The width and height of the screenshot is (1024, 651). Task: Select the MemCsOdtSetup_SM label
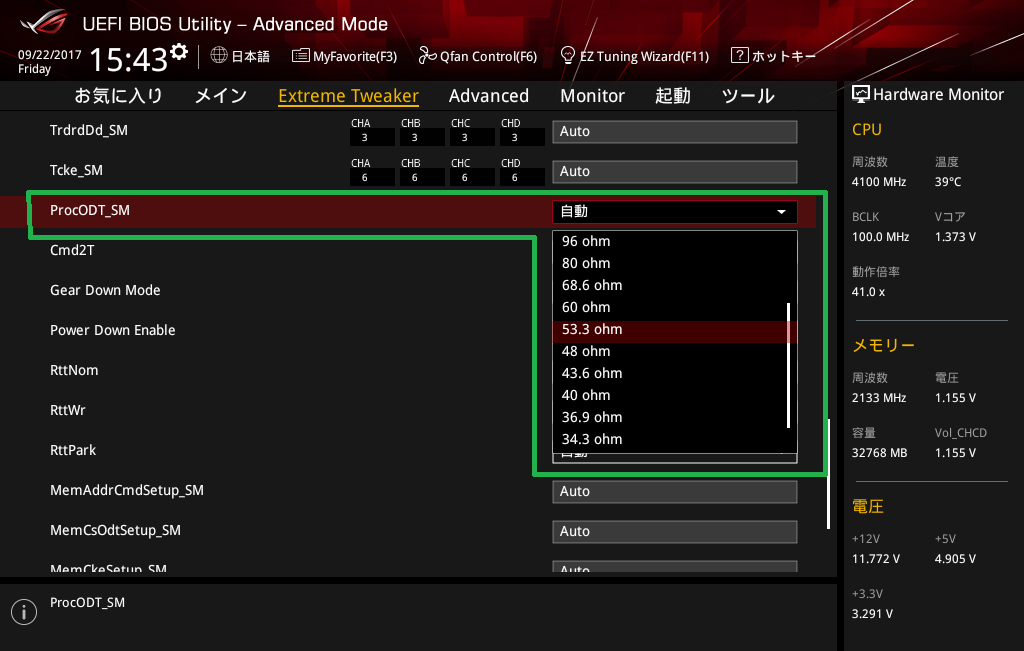tap(115, 530)
